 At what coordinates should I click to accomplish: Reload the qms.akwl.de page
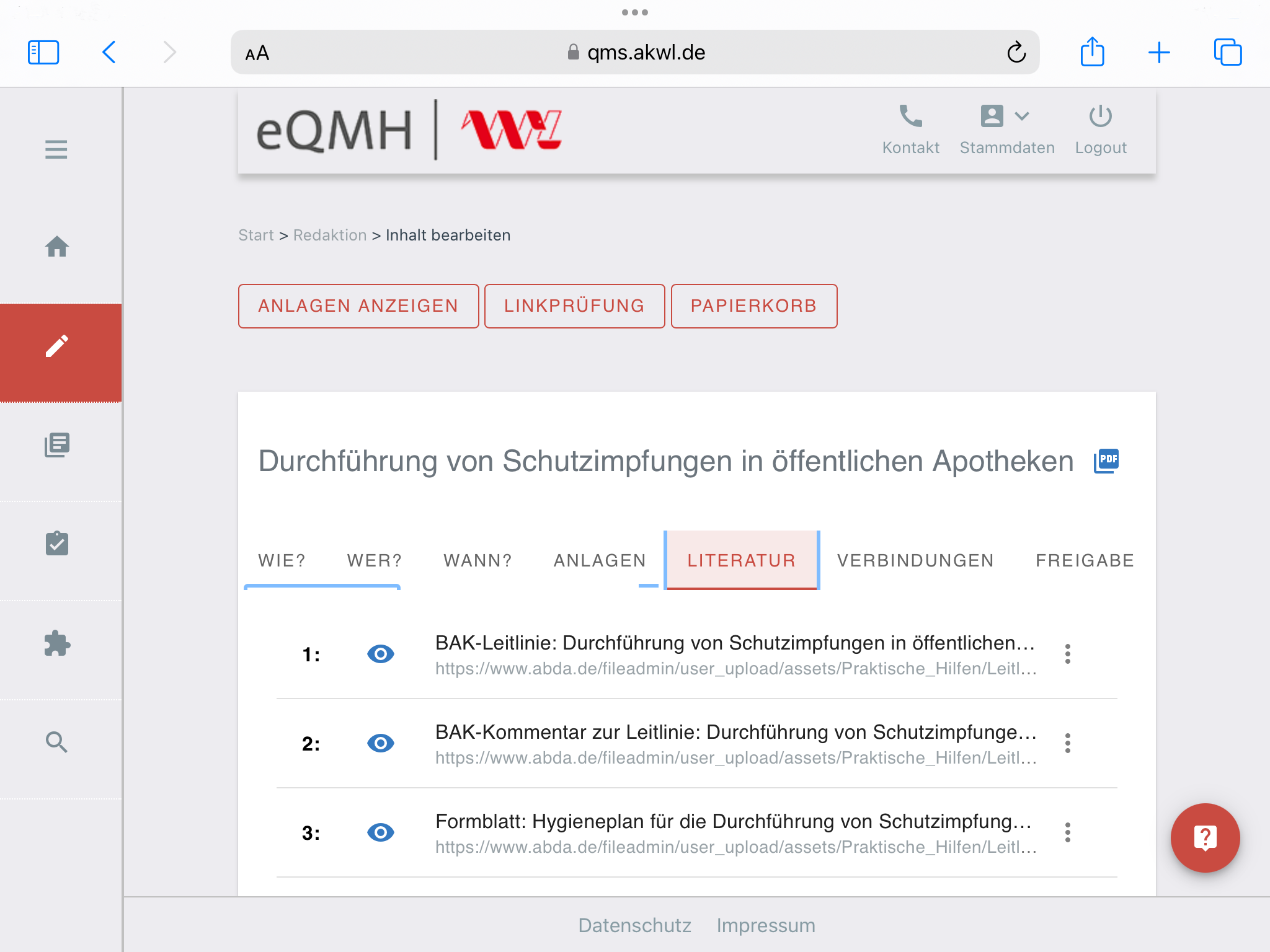tap(1016, 53)
